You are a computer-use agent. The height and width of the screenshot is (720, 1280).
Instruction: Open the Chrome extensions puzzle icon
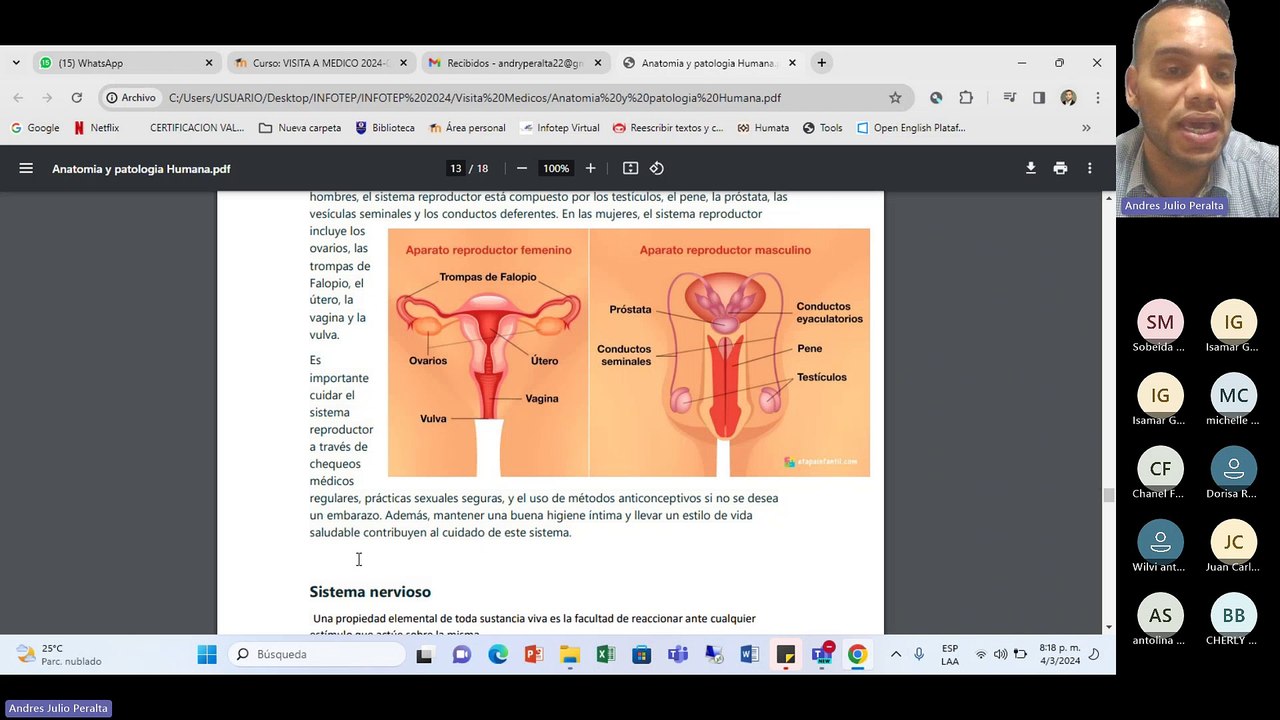click(x=966, y=98)
